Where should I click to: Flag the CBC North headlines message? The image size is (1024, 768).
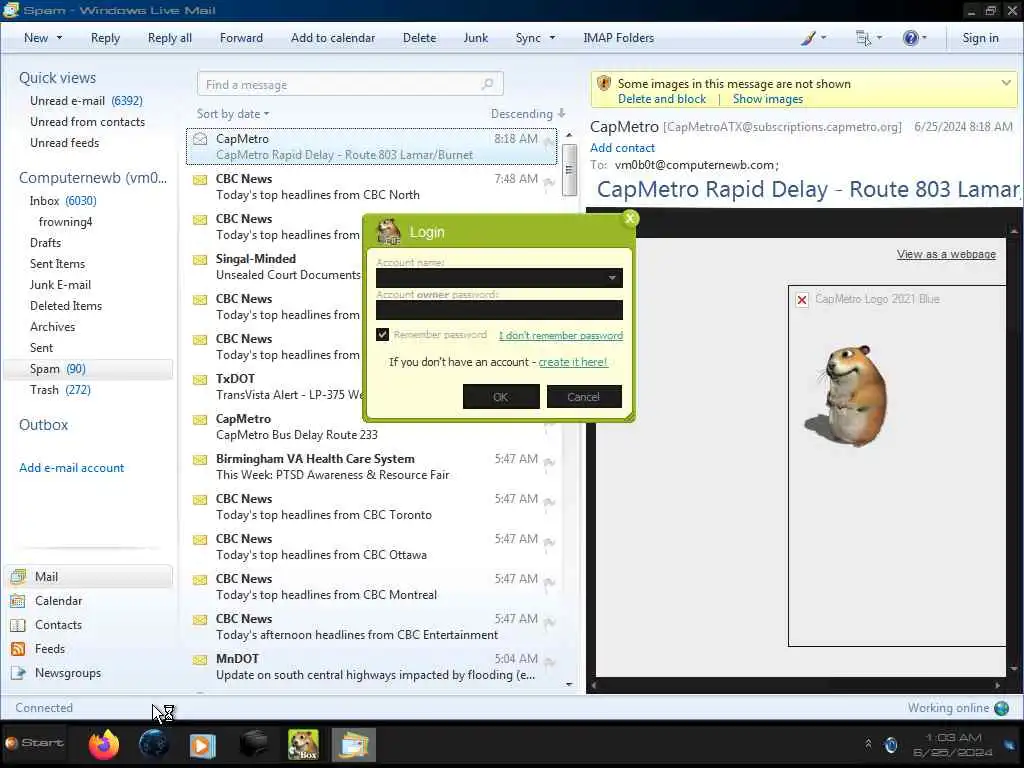point(549,182)
